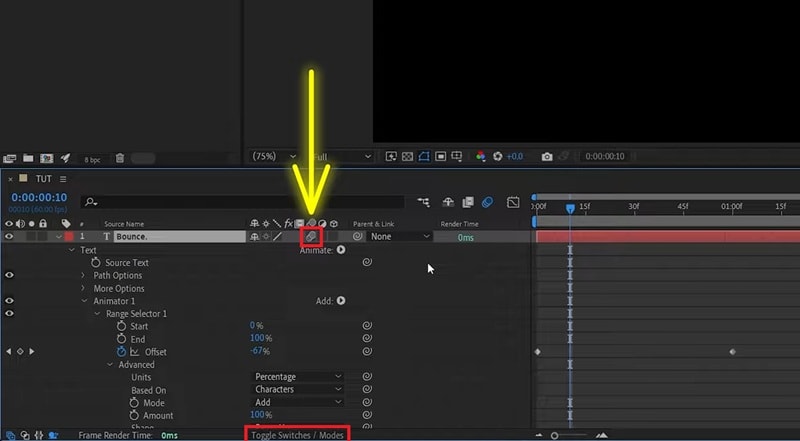800x441 pixels.
Task: Open Units Percentage dropdown
Action: point(298,377)
